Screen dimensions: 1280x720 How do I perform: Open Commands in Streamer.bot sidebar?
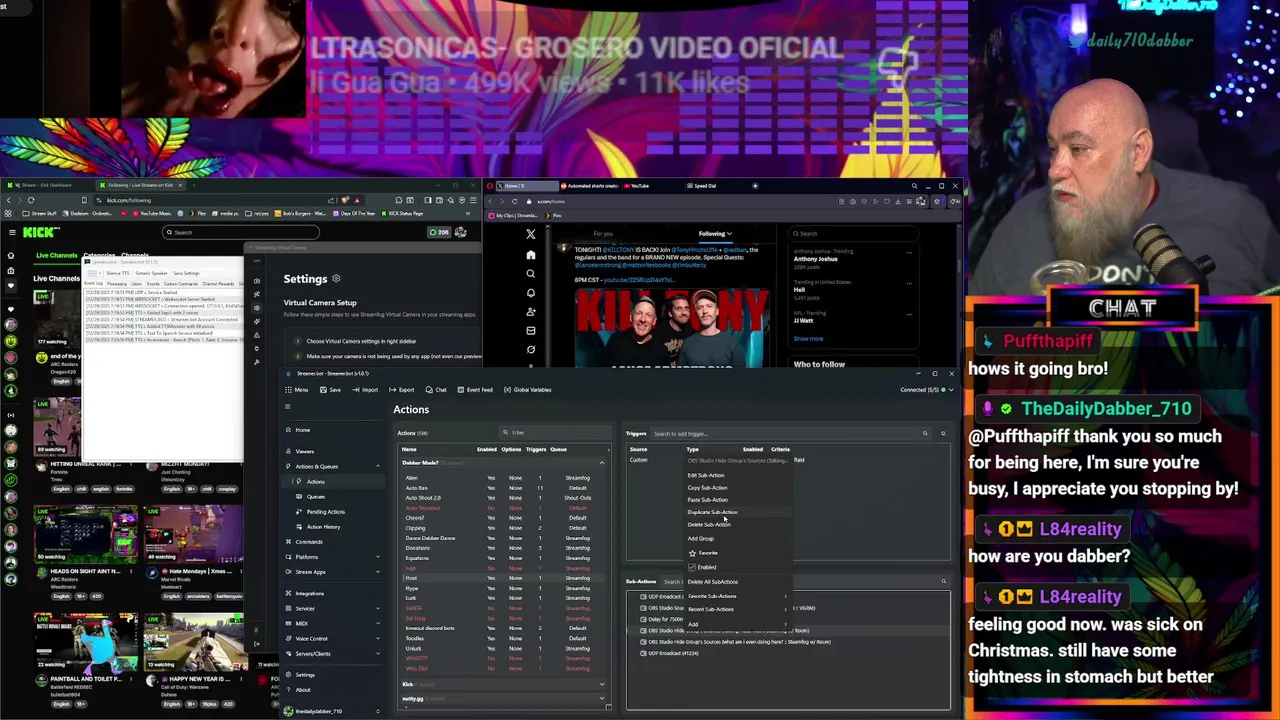(x=308, y=542)
